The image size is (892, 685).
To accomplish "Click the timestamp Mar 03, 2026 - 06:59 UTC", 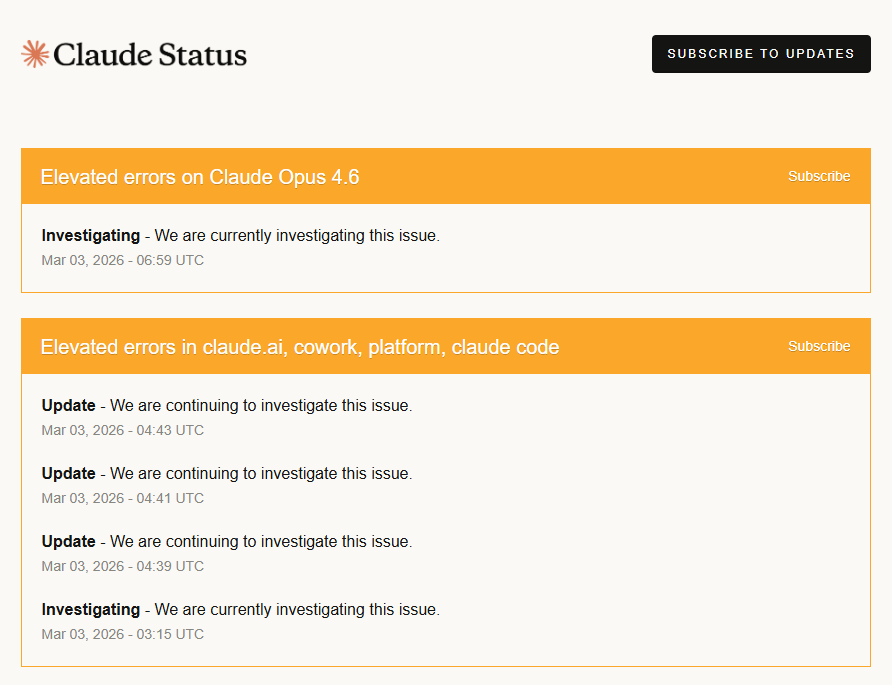I will pos(122,261).
